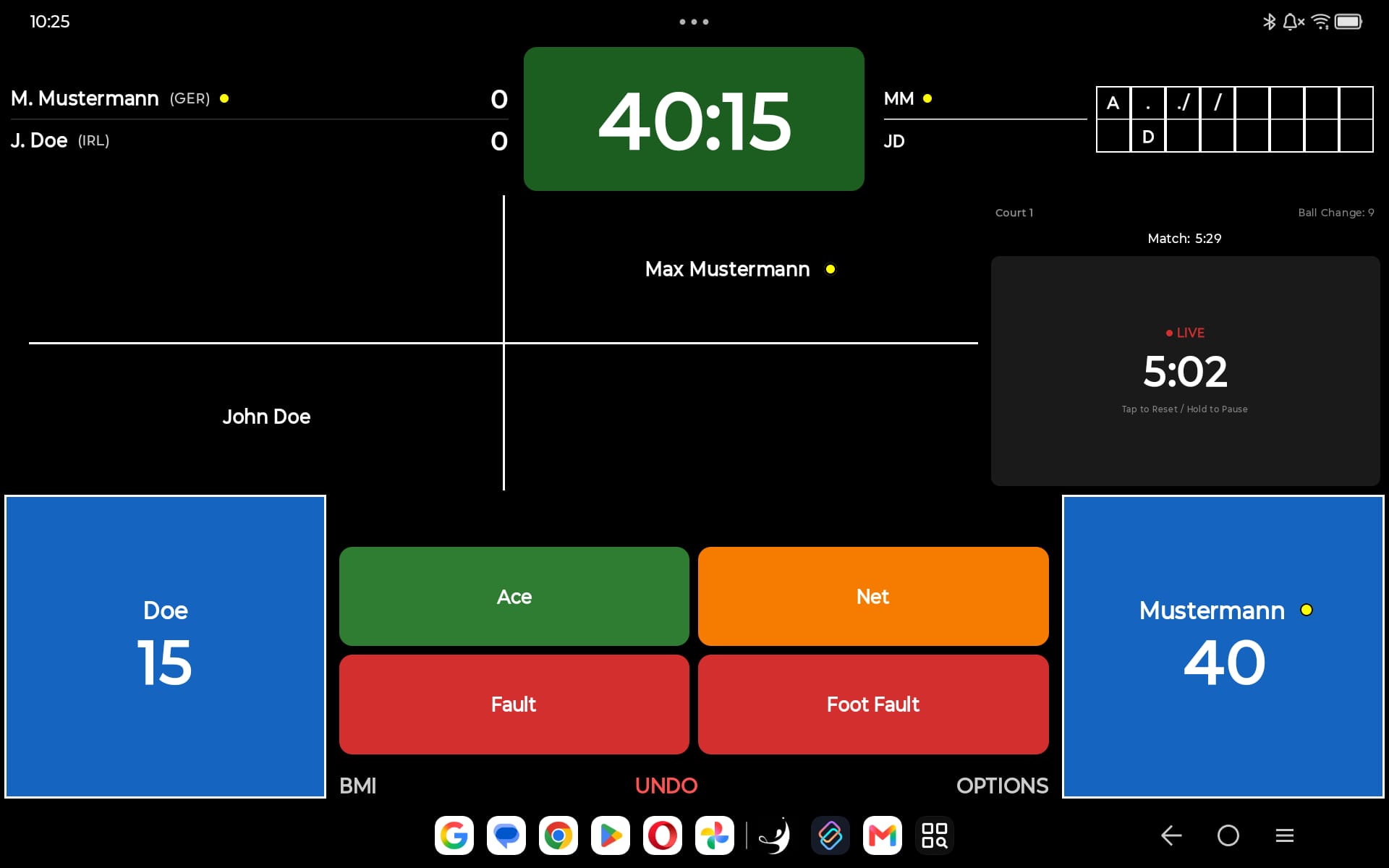
Task: Tap the LIVE 5:02 timer to reset
Action: (x=1186, y=371)
